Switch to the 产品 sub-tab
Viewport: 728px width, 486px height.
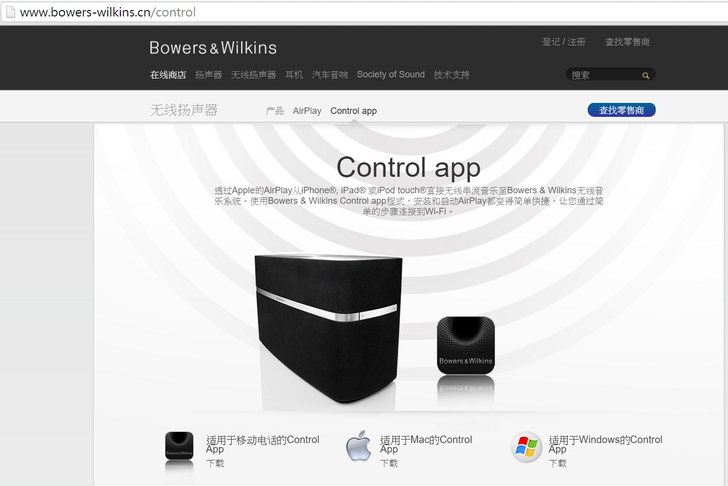[275, 111]
